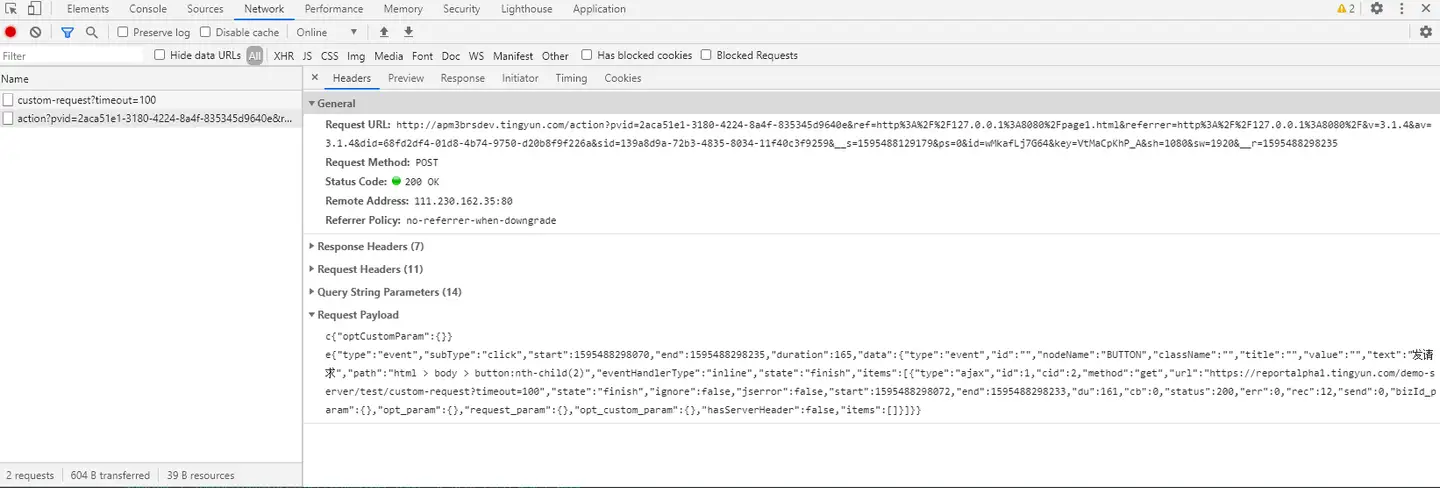Click the Export HAR download arrow
Image resolution: width=1440 pixels, height=488 pixels.
(x=408, y=32)
